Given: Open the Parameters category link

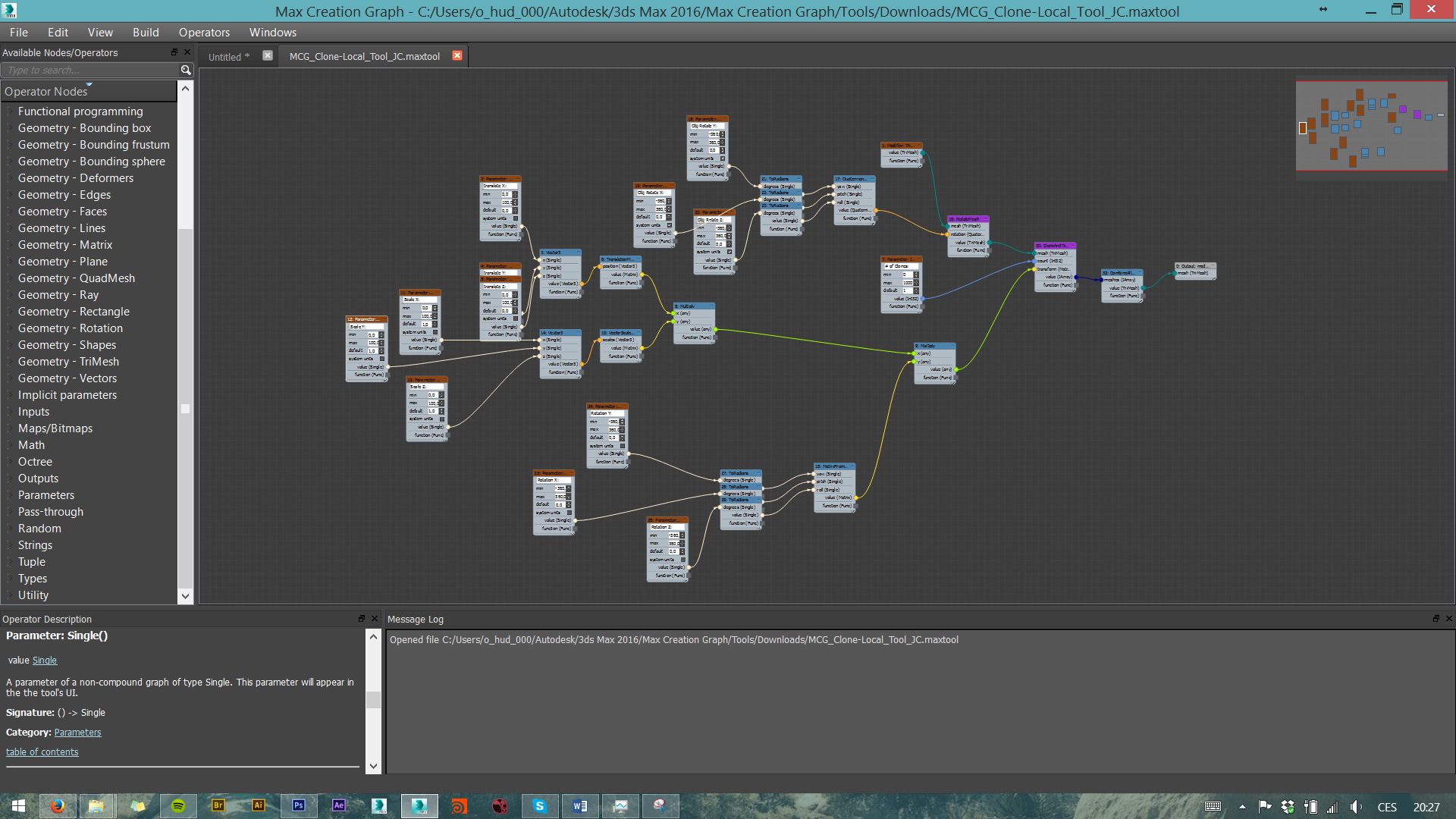Looking at the screenshot, I should click(77, 733).
